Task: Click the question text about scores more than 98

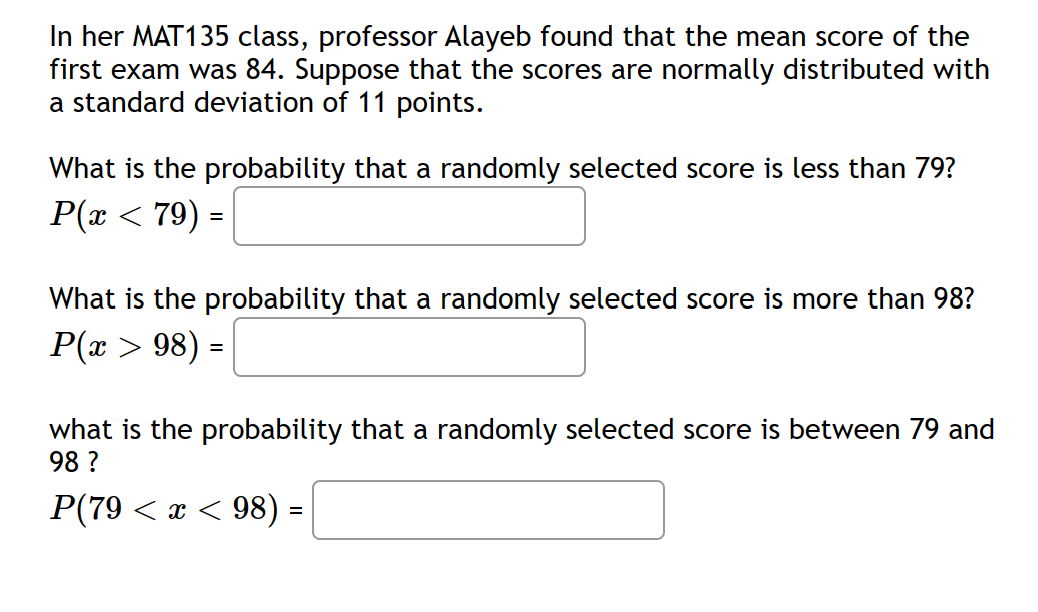Action: click(x=510, y=299)
